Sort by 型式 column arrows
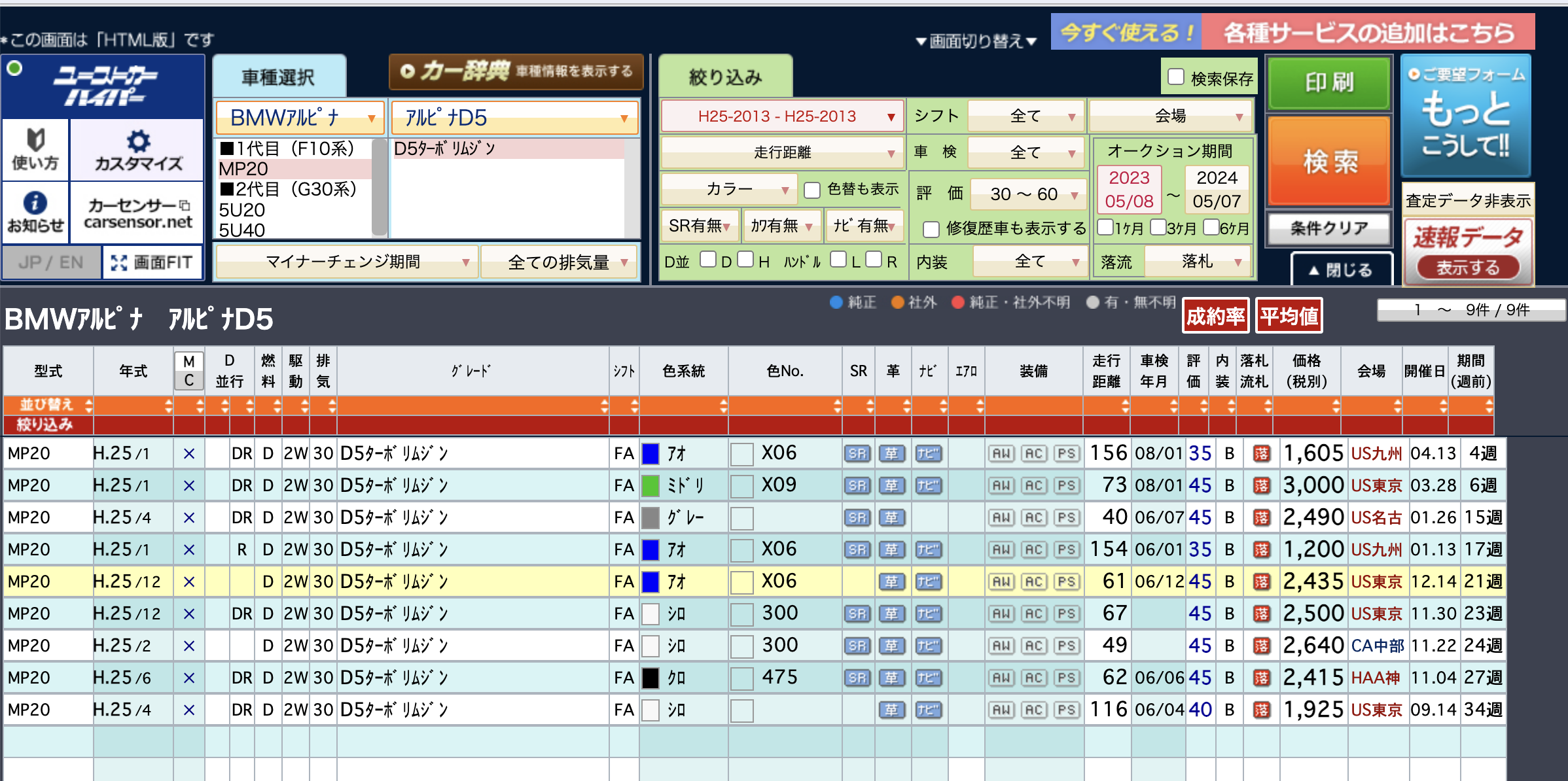Screen dimensions: 1568x781 pyautogui.click(x=88, y=406)
